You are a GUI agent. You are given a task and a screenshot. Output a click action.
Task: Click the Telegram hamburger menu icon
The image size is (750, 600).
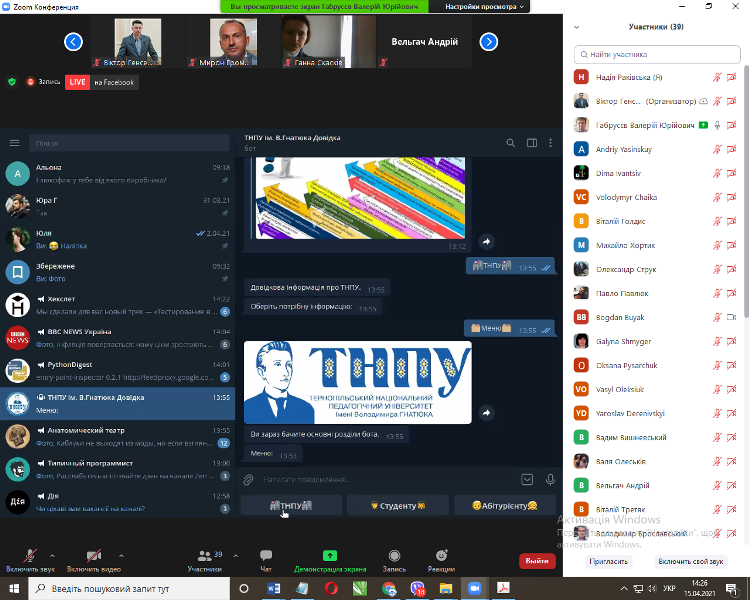tap(14, 143)
